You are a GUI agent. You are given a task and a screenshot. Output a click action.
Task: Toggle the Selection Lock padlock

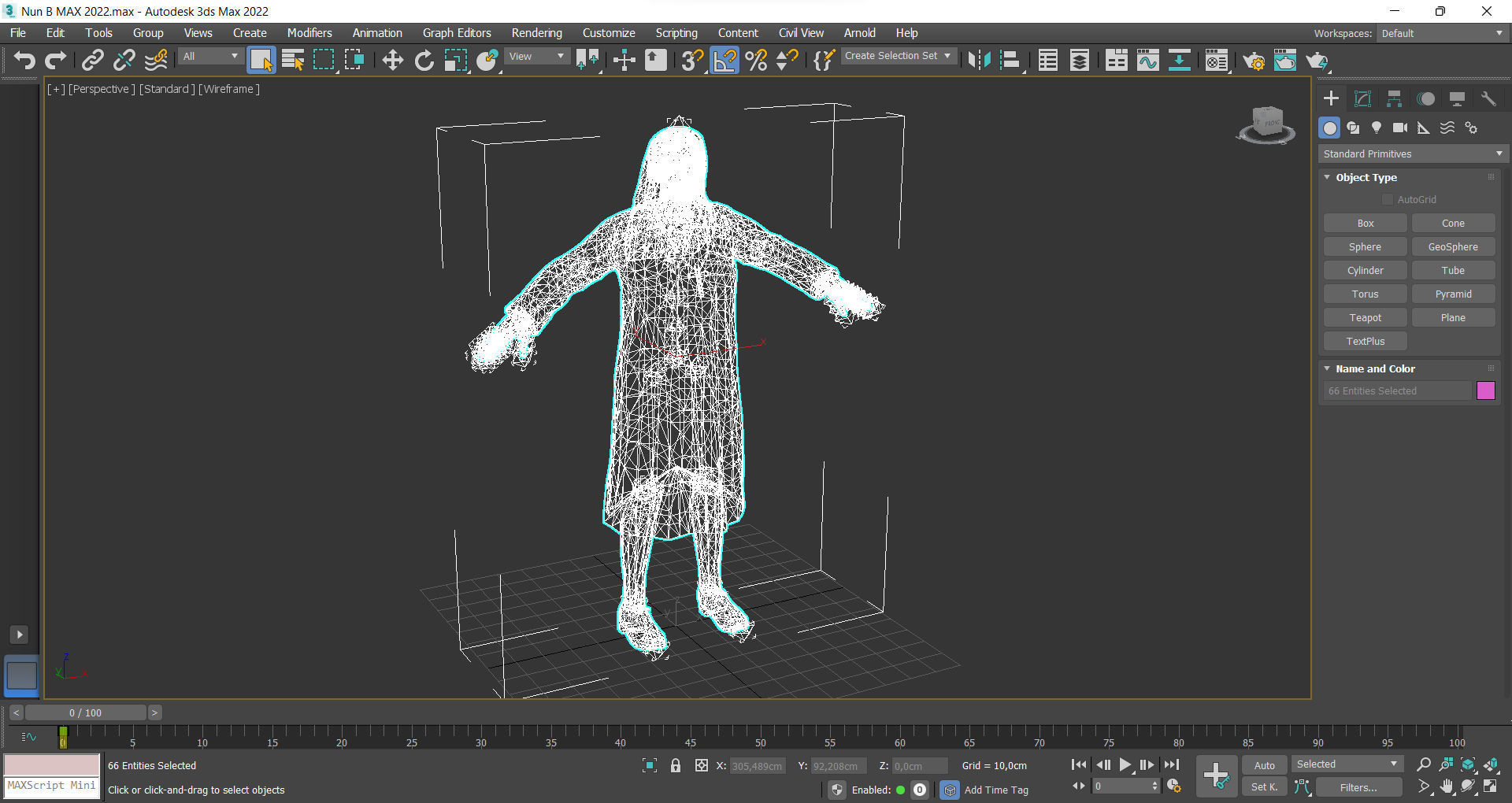(675, 765)
